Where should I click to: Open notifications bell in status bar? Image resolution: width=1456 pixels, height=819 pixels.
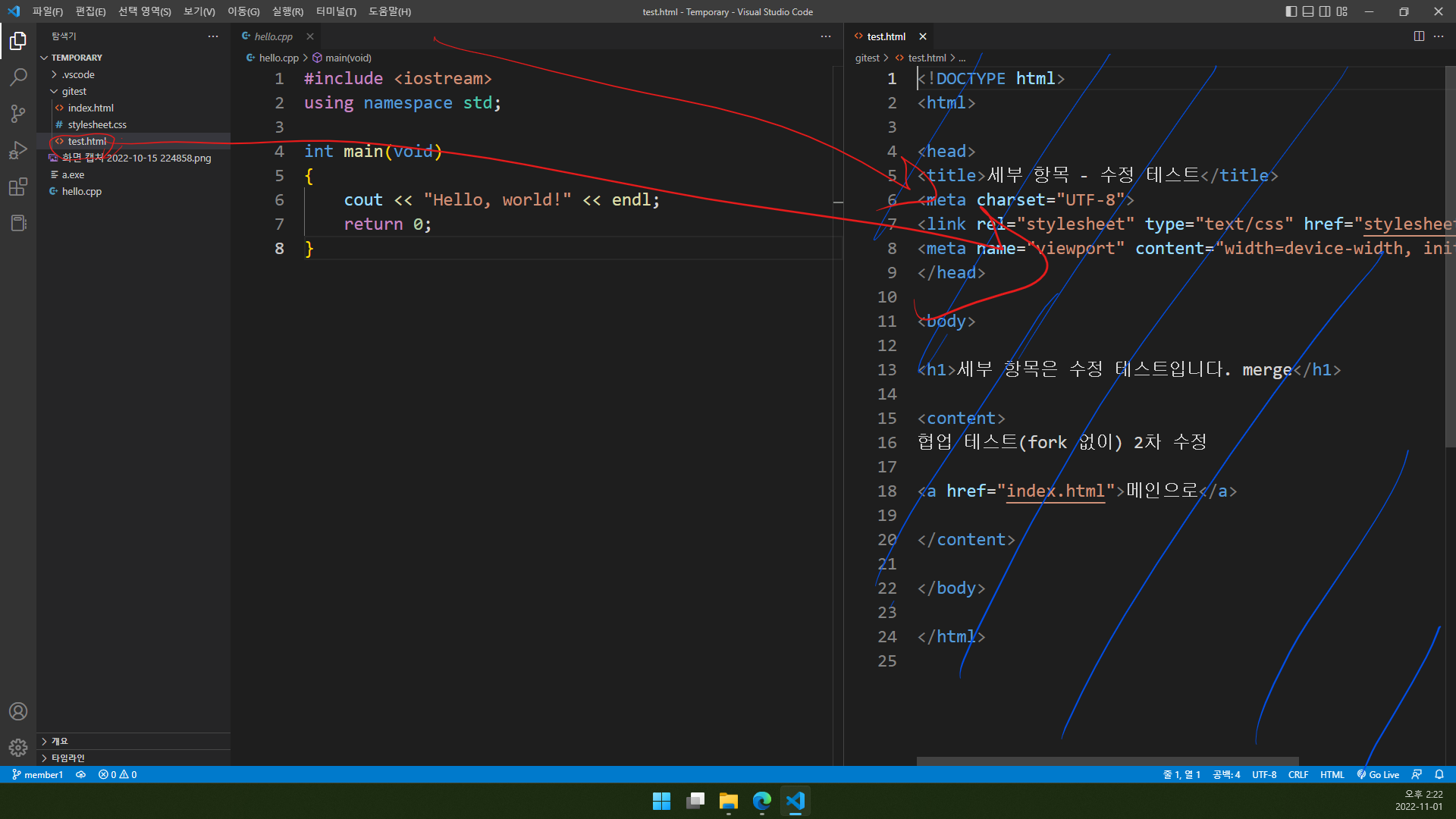click(x=1439, y=774)
